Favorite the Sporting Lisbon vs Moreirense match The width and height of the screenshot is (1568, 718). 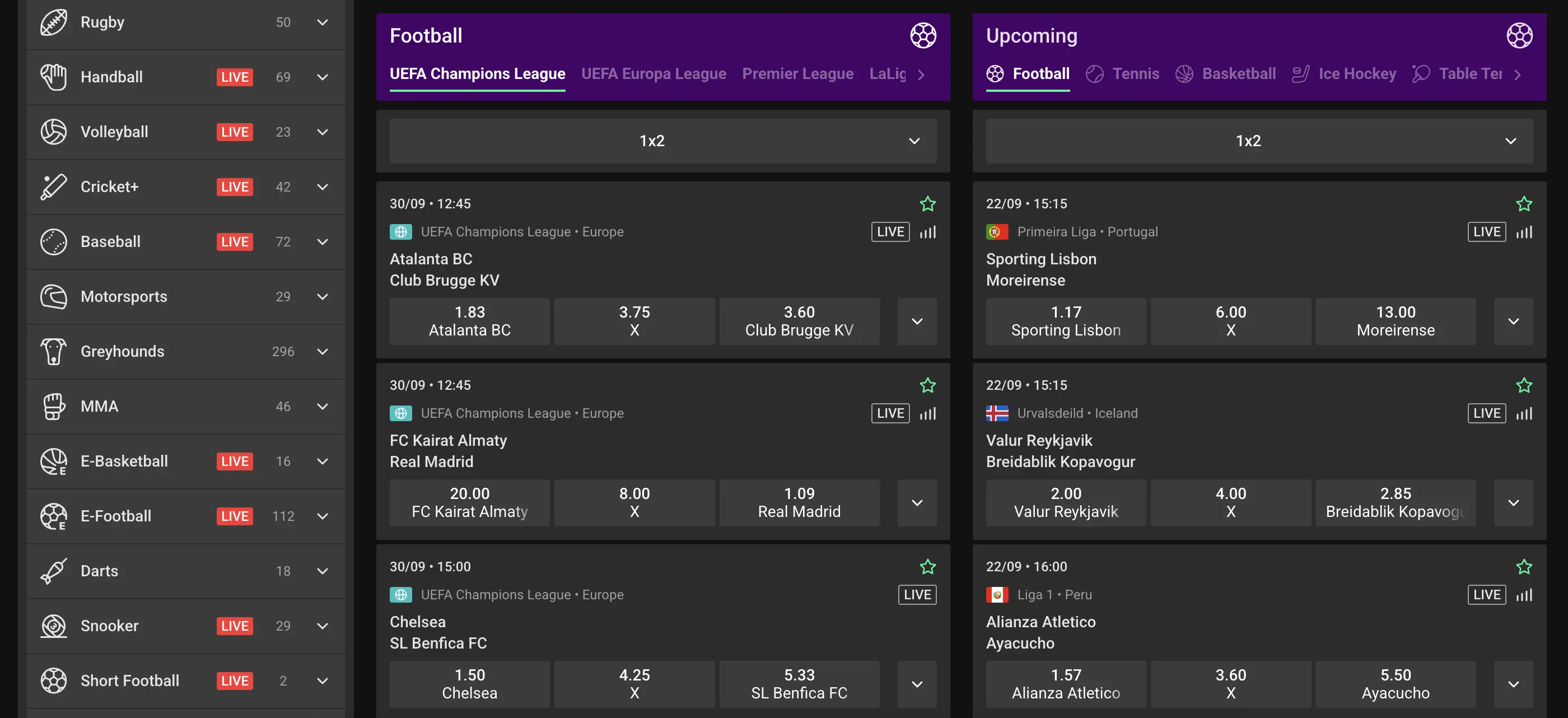1524,203
